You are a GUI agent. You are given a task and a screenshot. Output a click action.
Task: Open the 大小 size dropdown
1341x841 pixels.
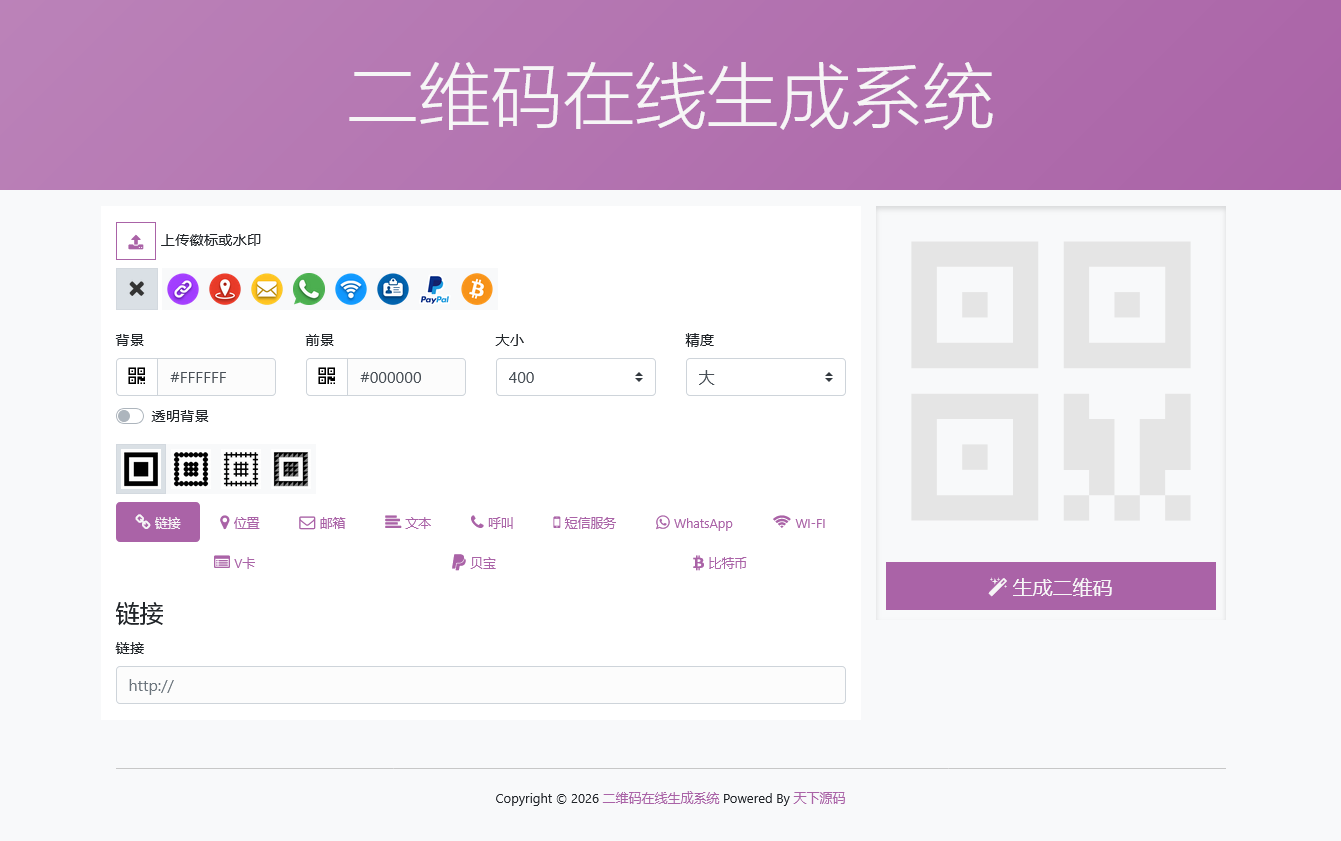click(576, 377)
